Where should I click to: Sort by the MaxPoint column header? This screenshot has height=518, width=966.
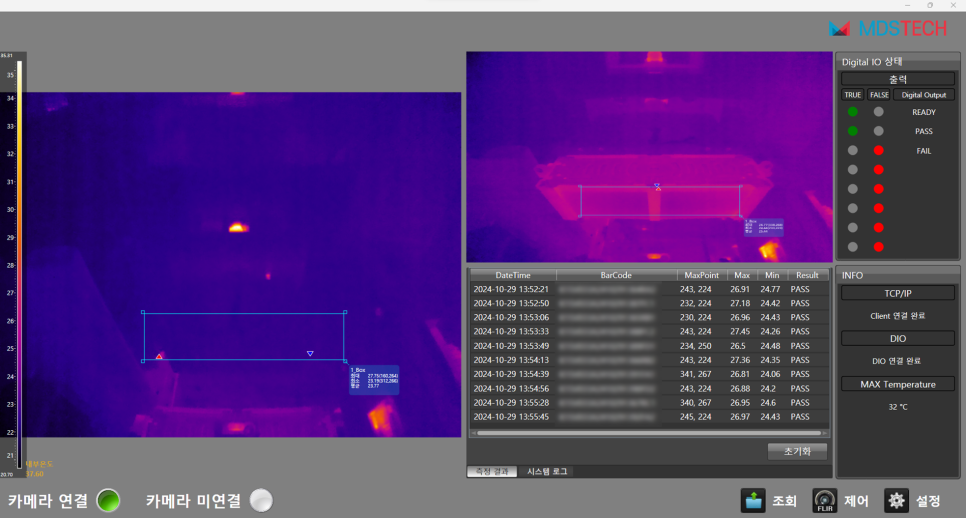[702, 275]
